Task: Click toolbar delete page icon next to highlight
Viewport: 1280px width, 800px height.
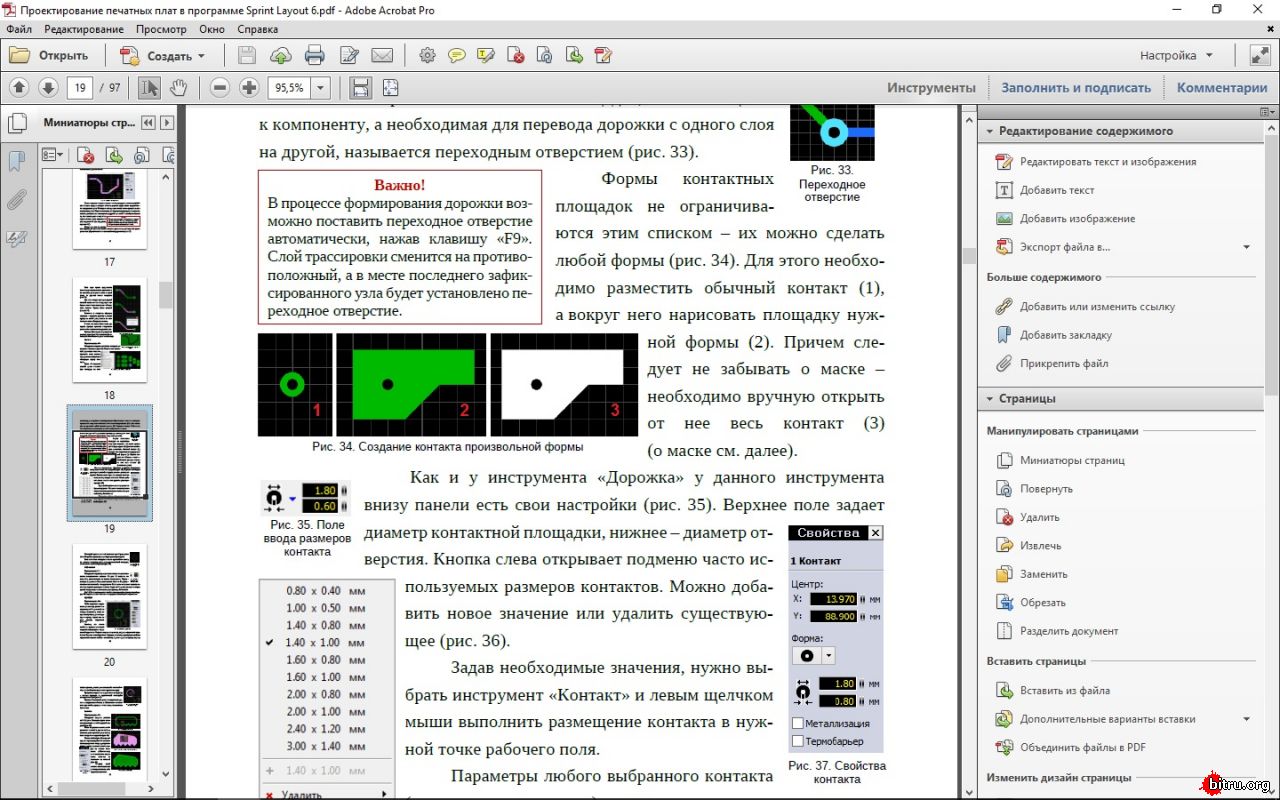Action: click(516, 55)
